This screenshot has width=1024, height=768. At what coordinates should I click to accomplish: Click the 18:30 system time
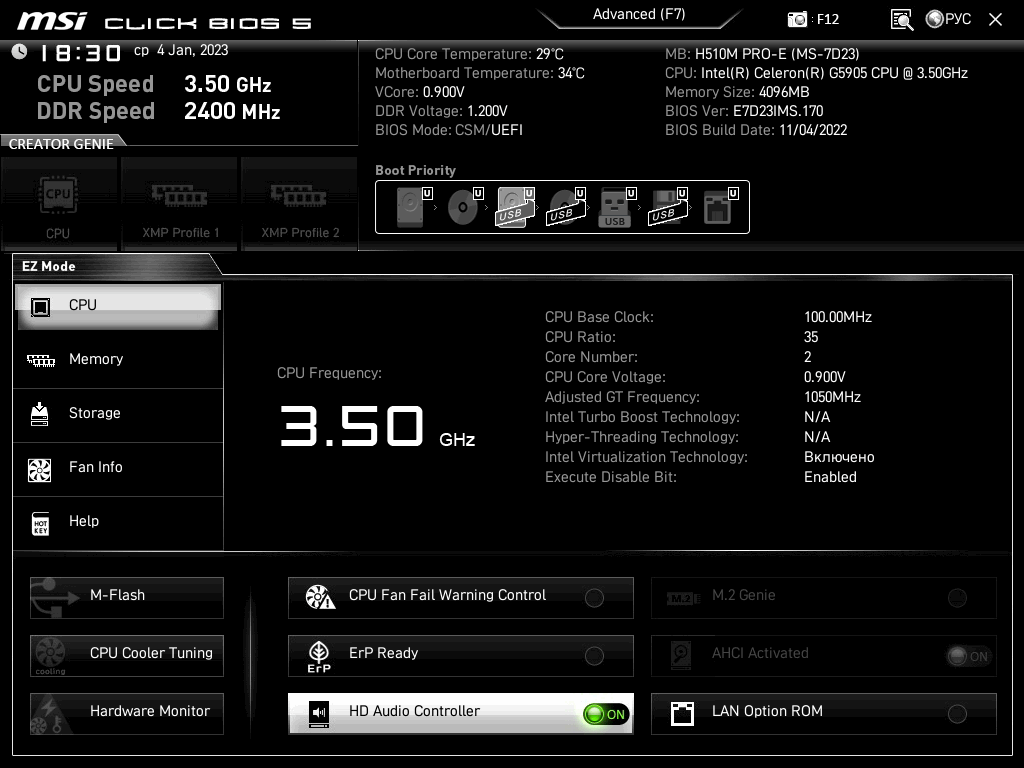(x=80, y=53)
